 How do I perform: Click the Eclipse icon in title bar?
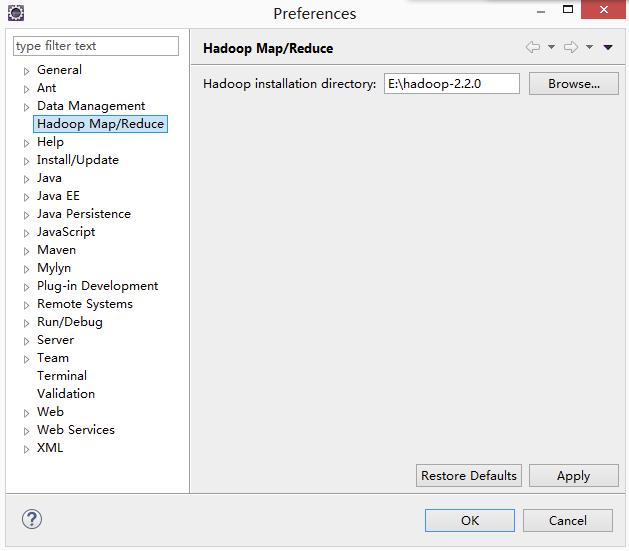click(15, 13)
